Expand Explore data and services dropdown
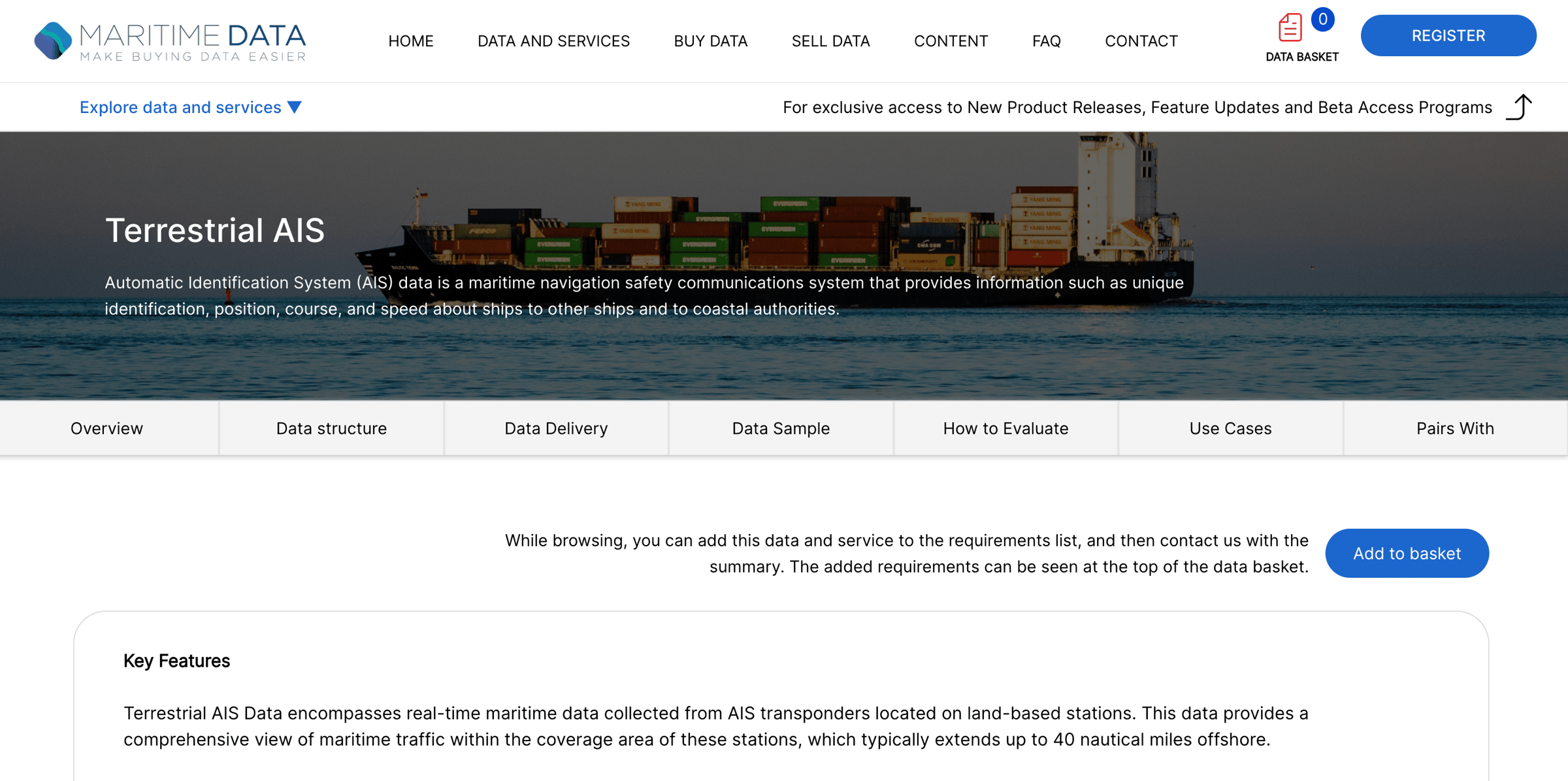 tap(180, 107)
